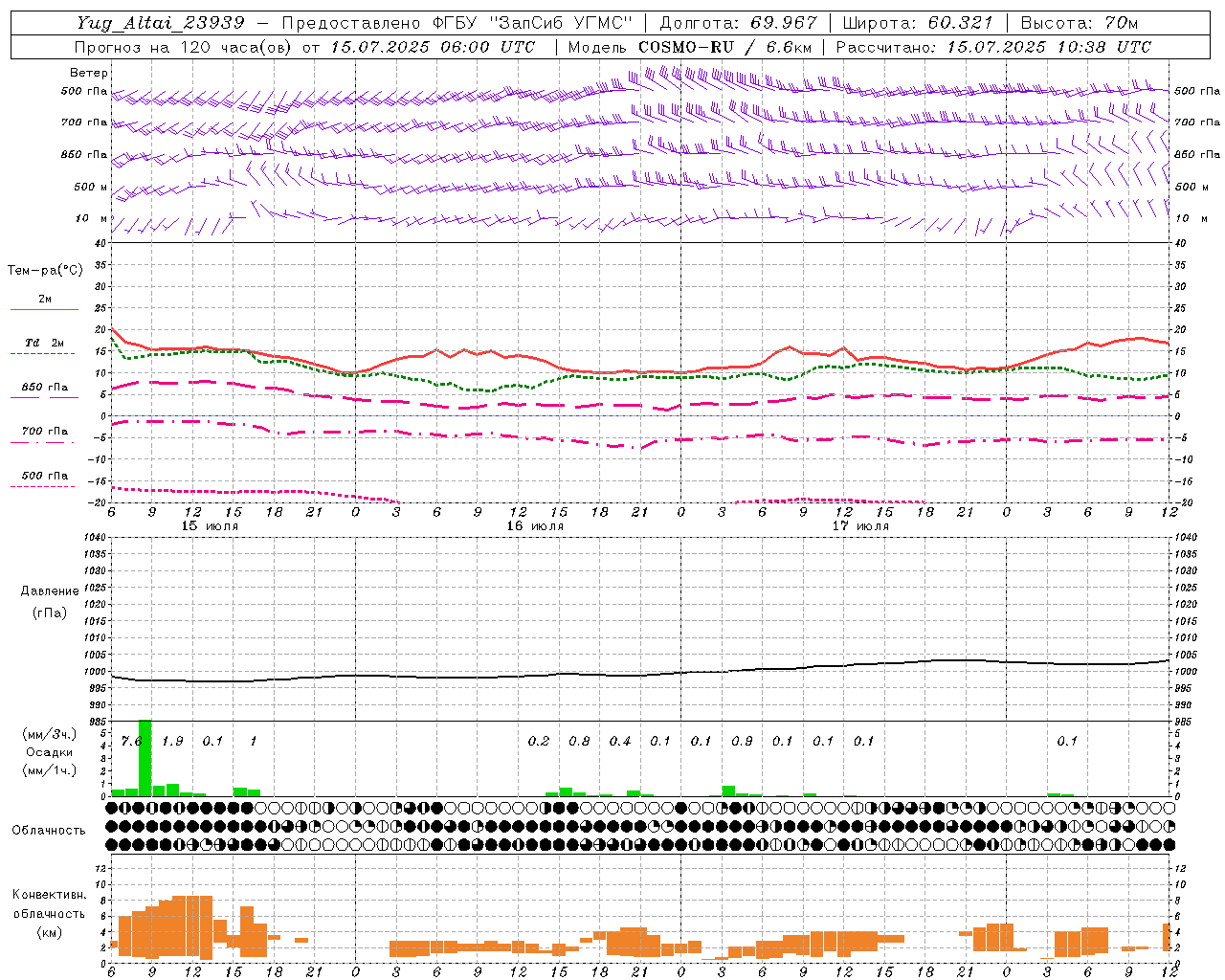Click the left 10 м wind level label

pos(92,218)
